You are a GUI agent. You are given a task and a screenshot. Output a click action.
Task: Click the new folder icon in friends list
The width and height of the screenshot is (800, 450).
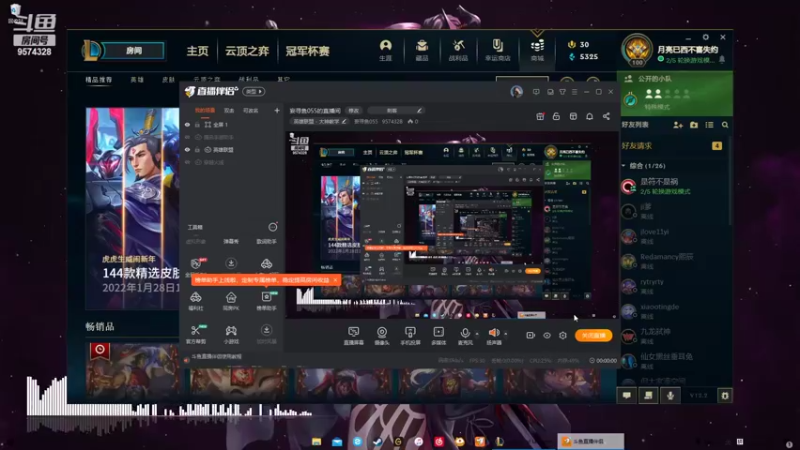(693, 124)
